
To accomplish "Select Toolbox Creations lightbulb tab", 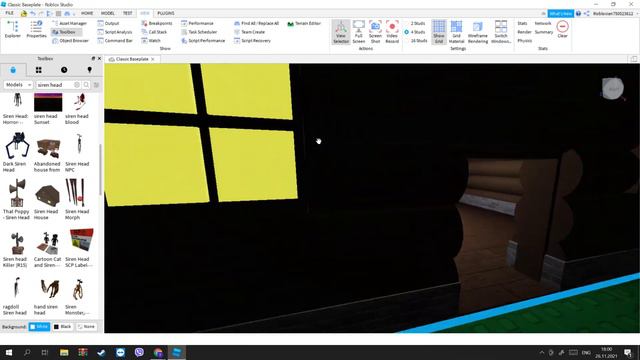I will click(89, 70).
